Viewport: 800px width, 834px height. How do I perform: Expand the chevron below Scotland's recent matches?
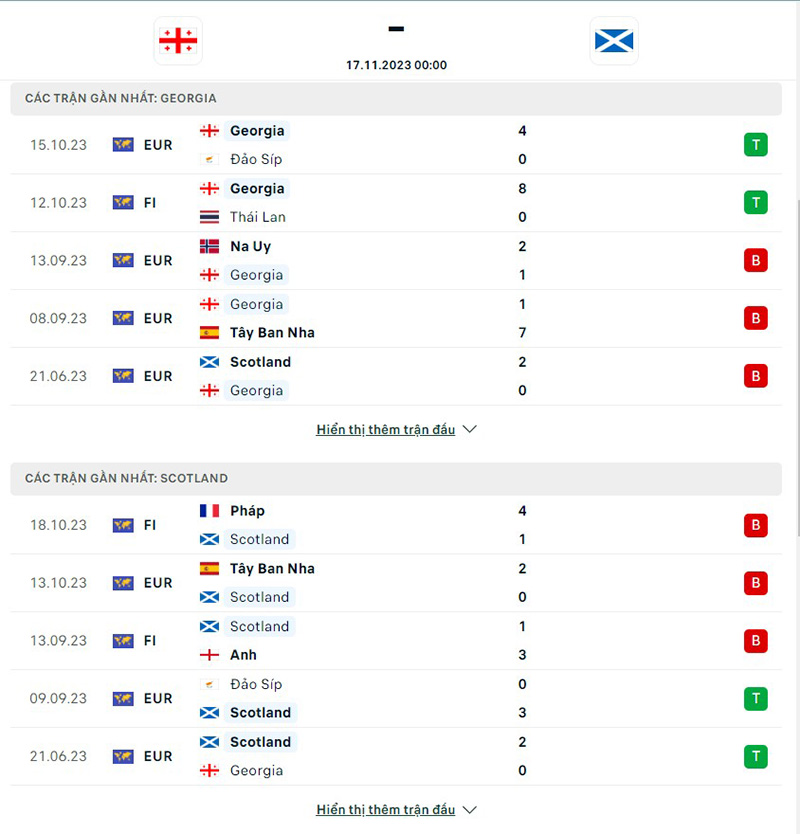[468, 810]
